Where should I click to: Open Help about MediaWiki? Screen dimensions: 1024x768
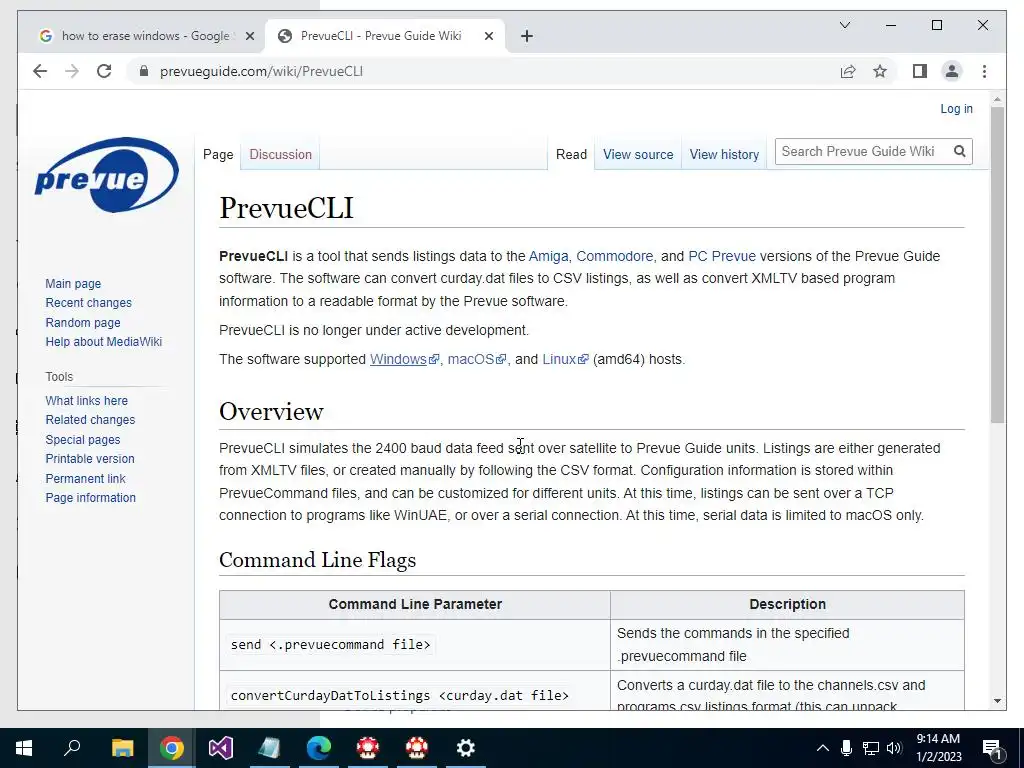(103, 342)
